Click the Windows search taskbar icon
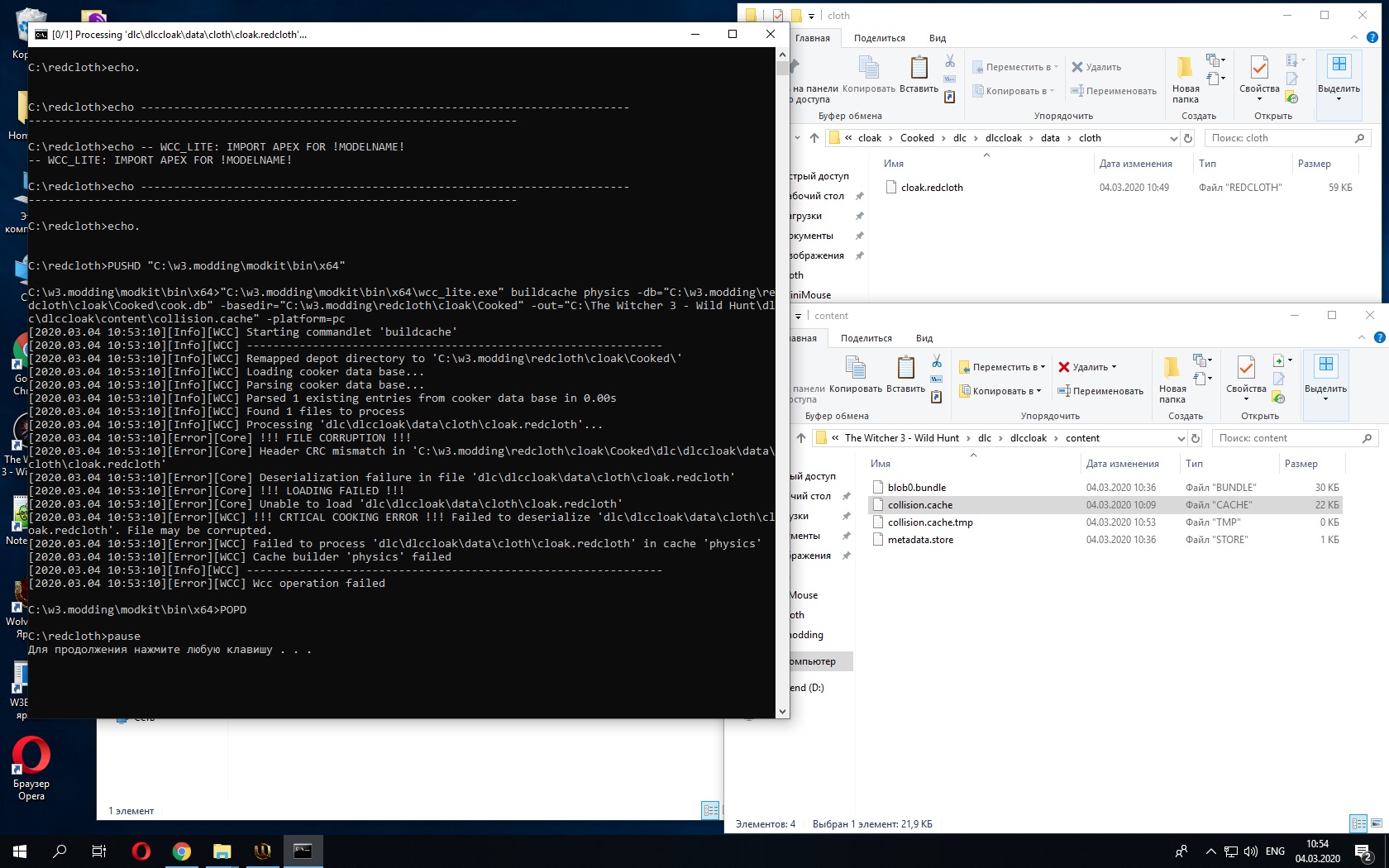 (60, 851)
